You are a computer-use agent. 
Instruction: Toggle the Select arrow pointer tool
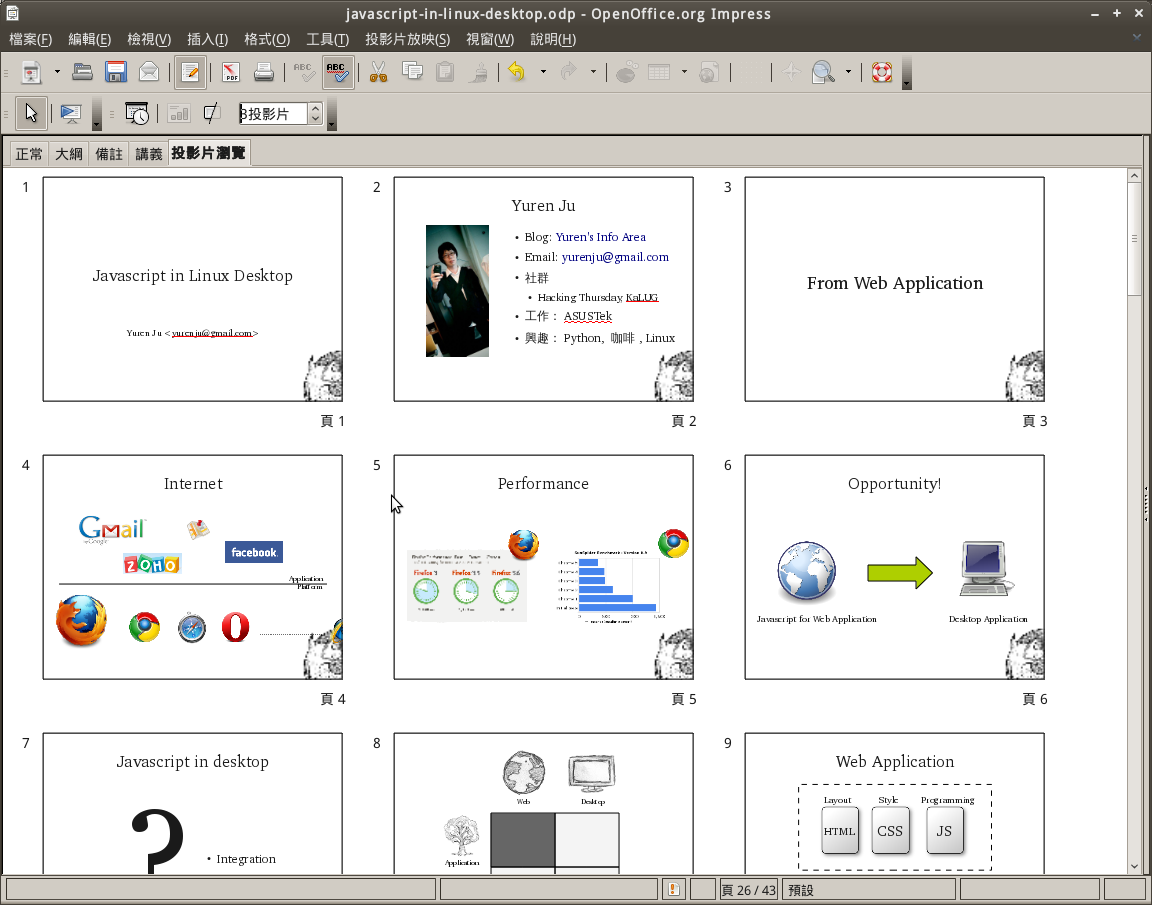[31, 113]
